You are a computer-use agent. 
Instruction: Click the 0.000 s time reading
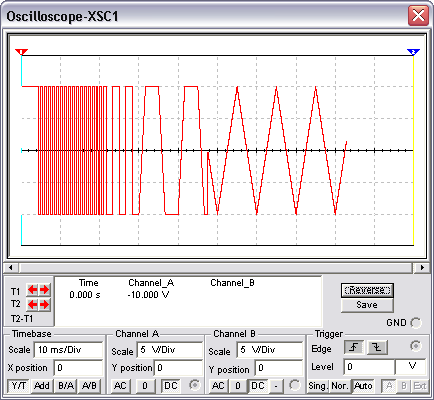[x=85, y=295]
